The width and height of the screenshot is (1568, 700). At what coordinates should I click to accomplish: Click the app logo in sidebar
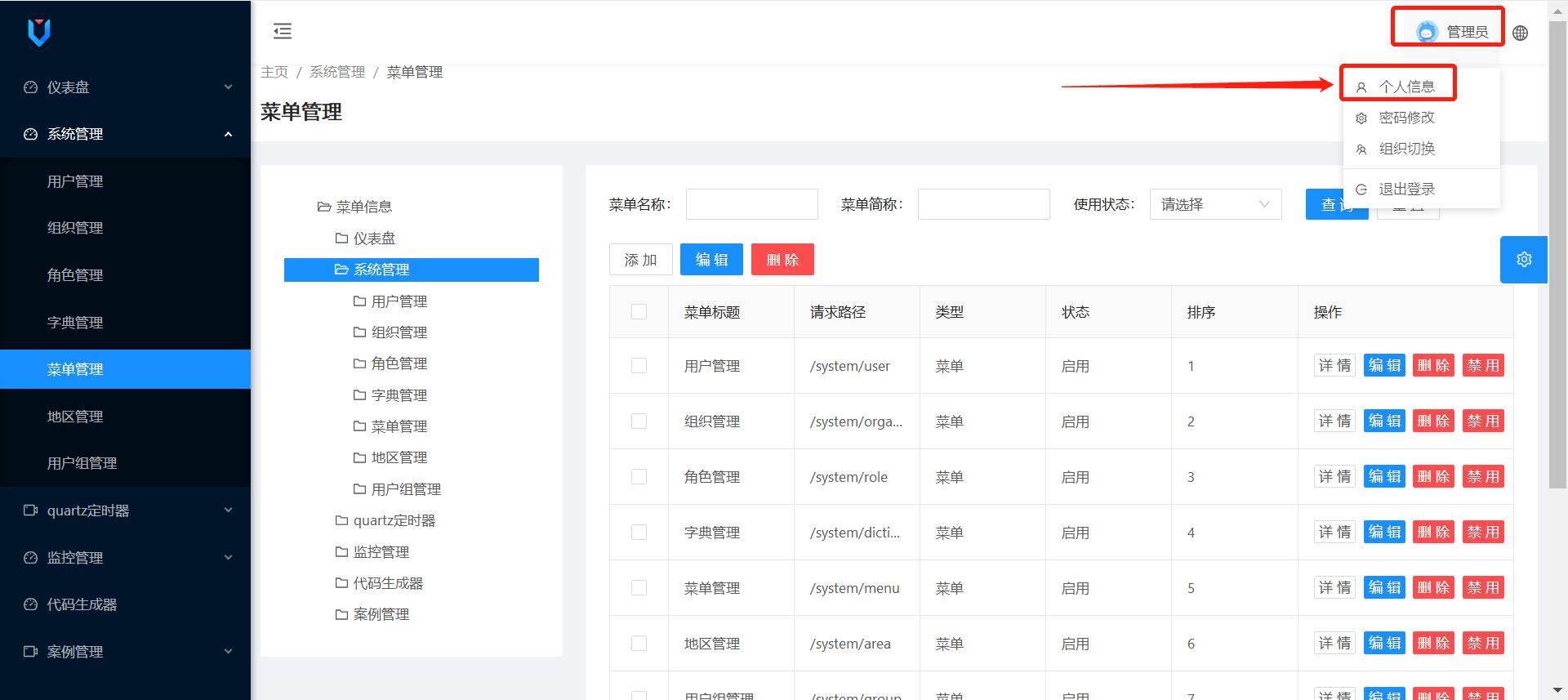click(x=39, y=33)
